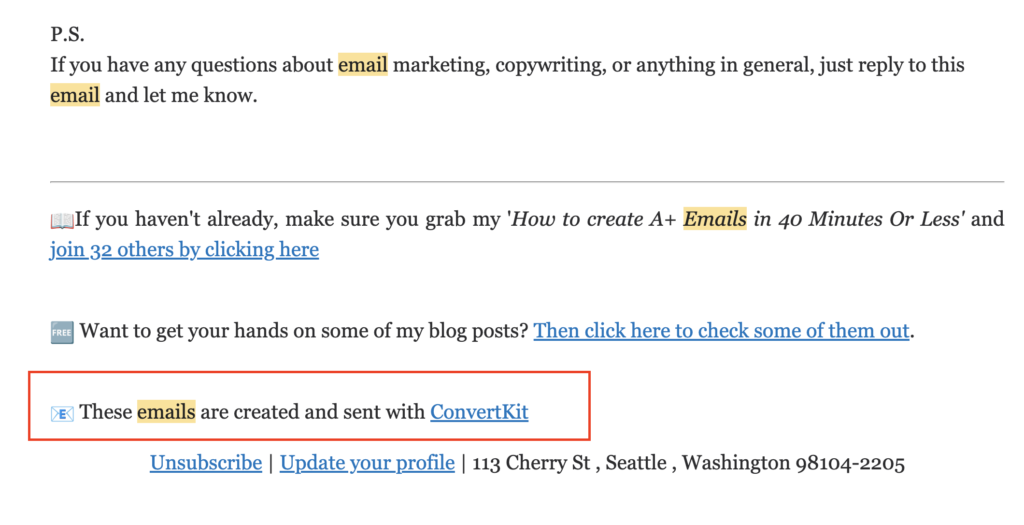The image size is (1024, 525).
Task: Click the word 'Seattle' in the footer
Action: (634, 463)
